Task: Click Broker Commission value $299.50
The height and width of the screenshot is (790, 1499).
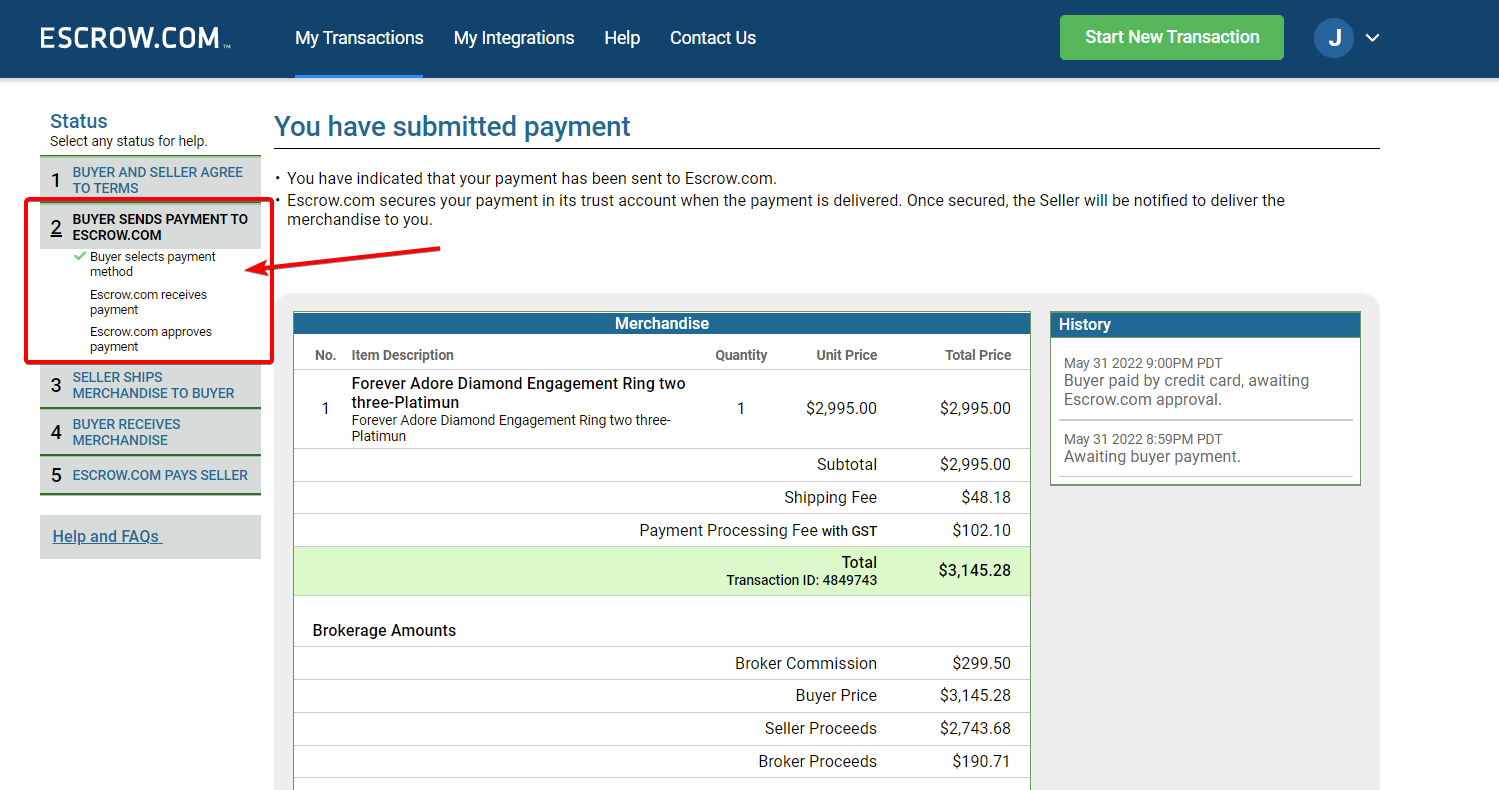Action: (982, 663)
